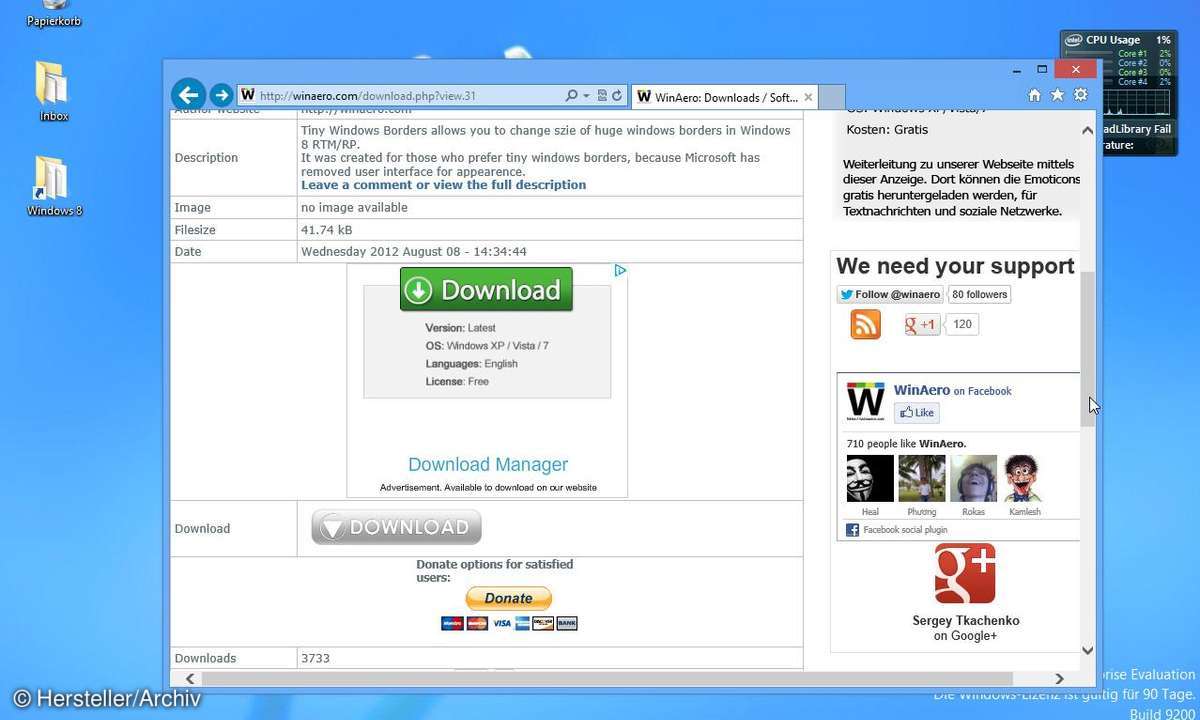This screenshot has width=1200, height=720.
Task: Select the Inbox folder on desktop
Action: click(x=53, y=91)
